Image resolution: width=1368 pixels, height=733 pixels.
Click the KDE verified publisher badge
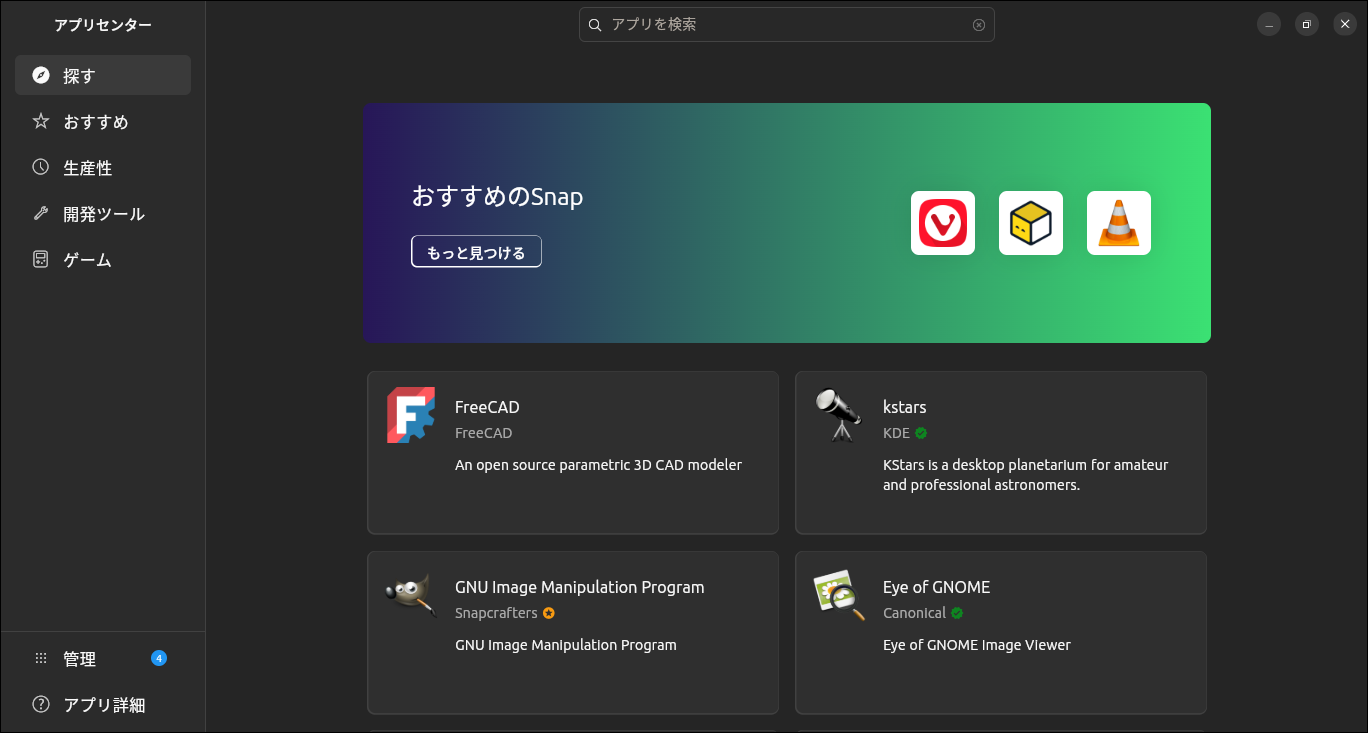point(921,433)
